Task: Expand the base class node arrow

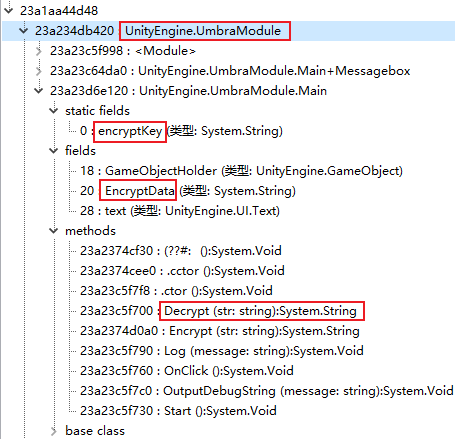Action: click(54, 431)
